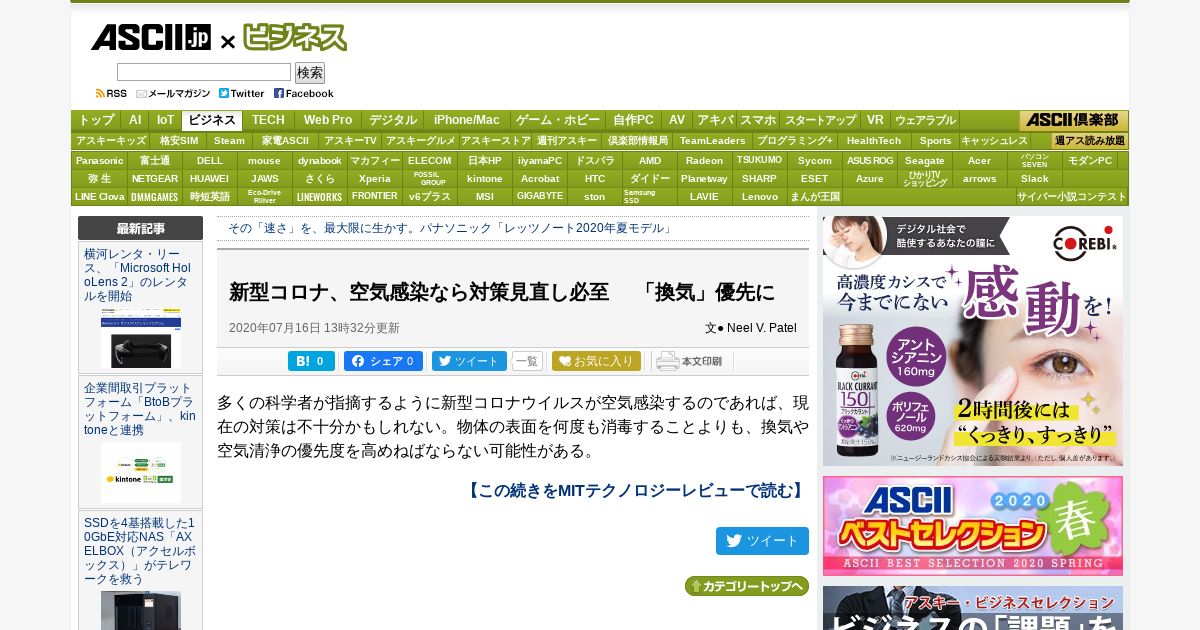Viewport: 1200px width, 630px height.
Task: Open the アスキーキッズ sub-menu link
Action: click(x=111, y=141)
